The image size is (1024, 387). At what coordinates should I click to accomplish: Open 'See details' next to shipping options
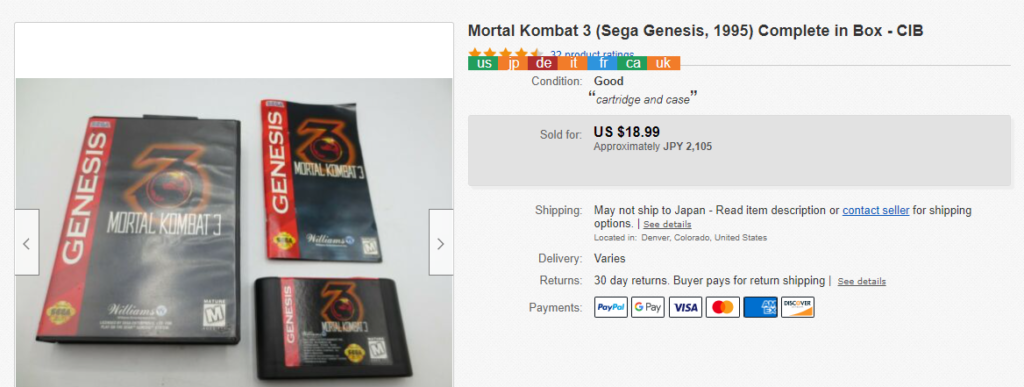pos(667,224)
